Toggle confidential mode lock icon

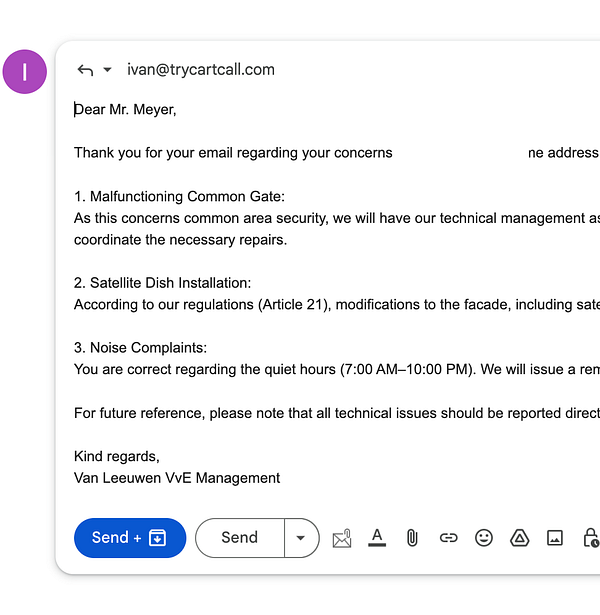click(x=591, y=538)
